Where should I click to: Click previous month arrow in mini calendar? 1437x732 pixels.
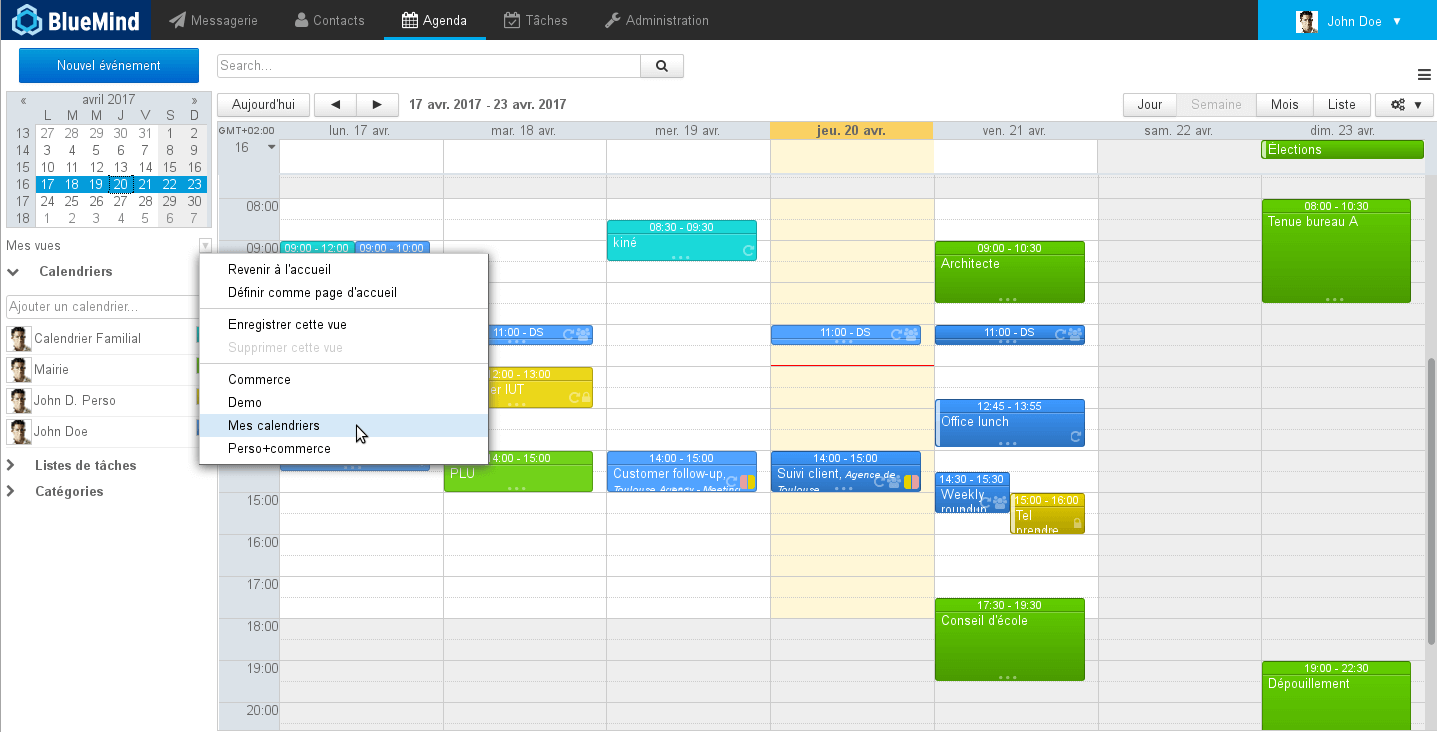pos(23,100)
